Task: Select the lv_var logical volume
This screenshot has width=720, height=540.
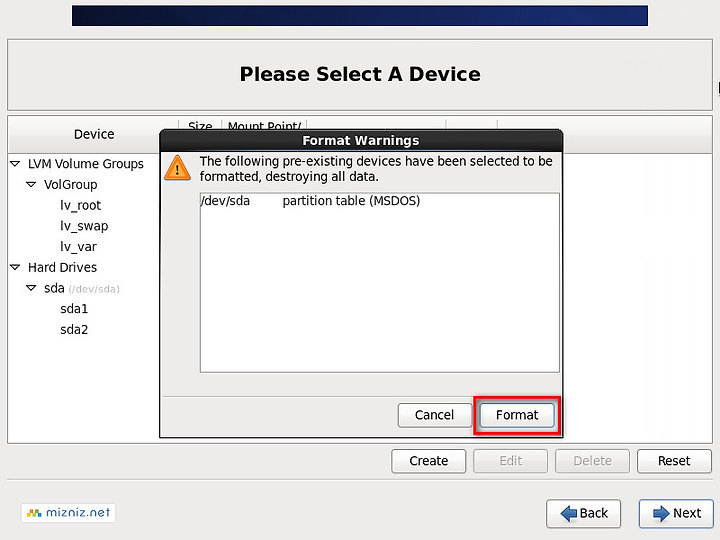Action: point(78,247)
